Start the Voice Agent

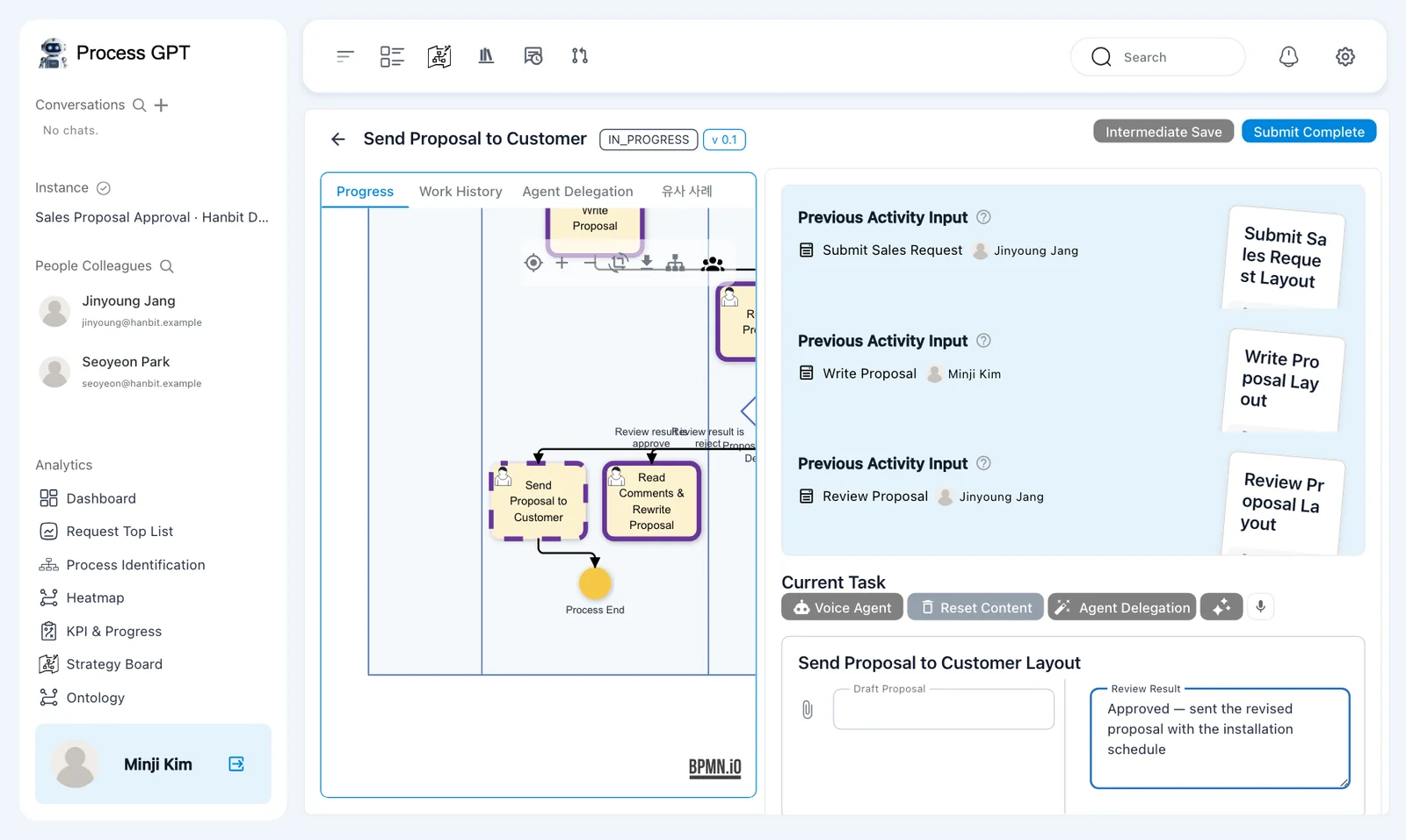(x=842, y=607)
